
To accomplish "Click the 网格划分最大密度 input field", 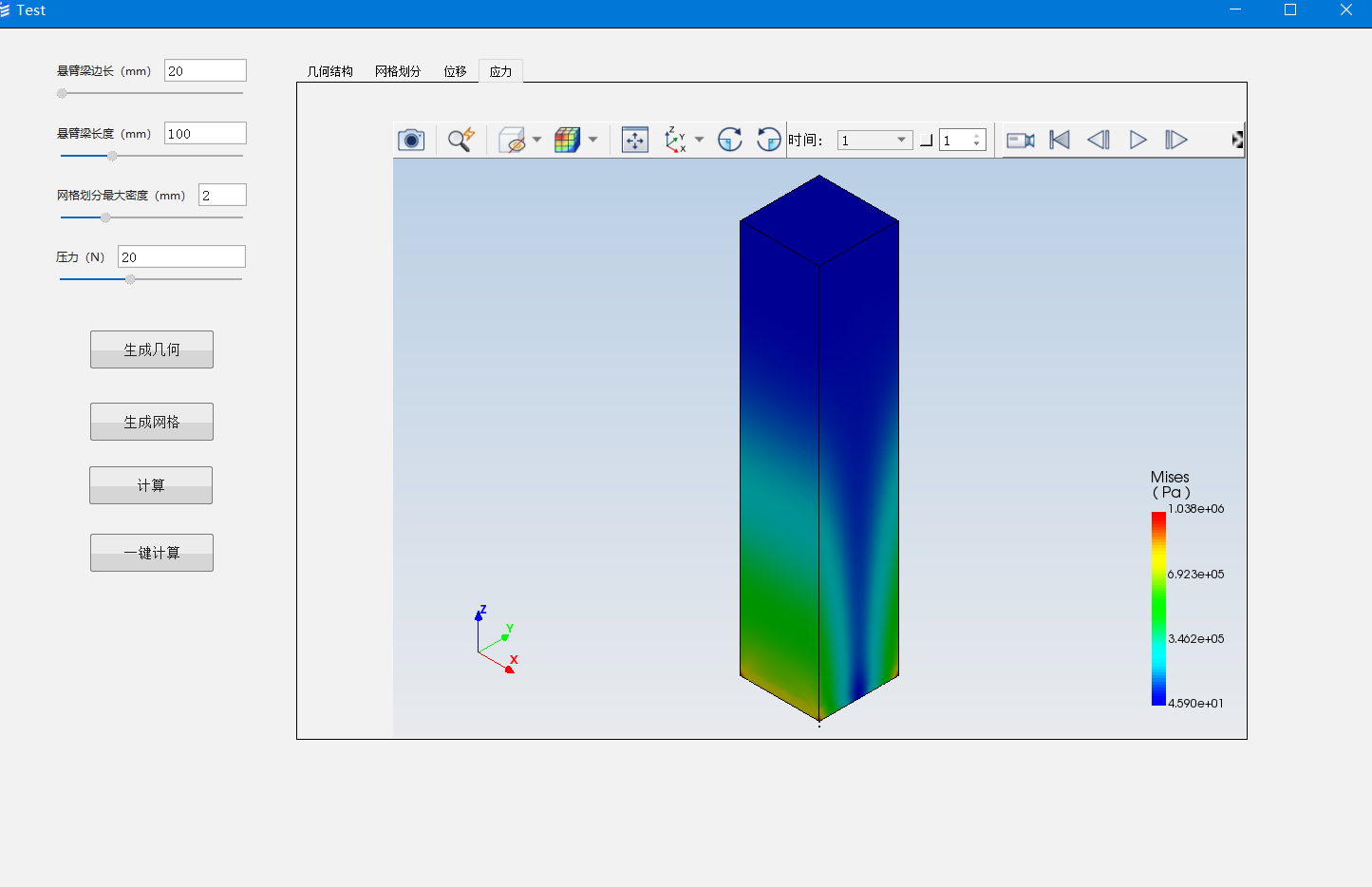I will [x=222, y=195].
